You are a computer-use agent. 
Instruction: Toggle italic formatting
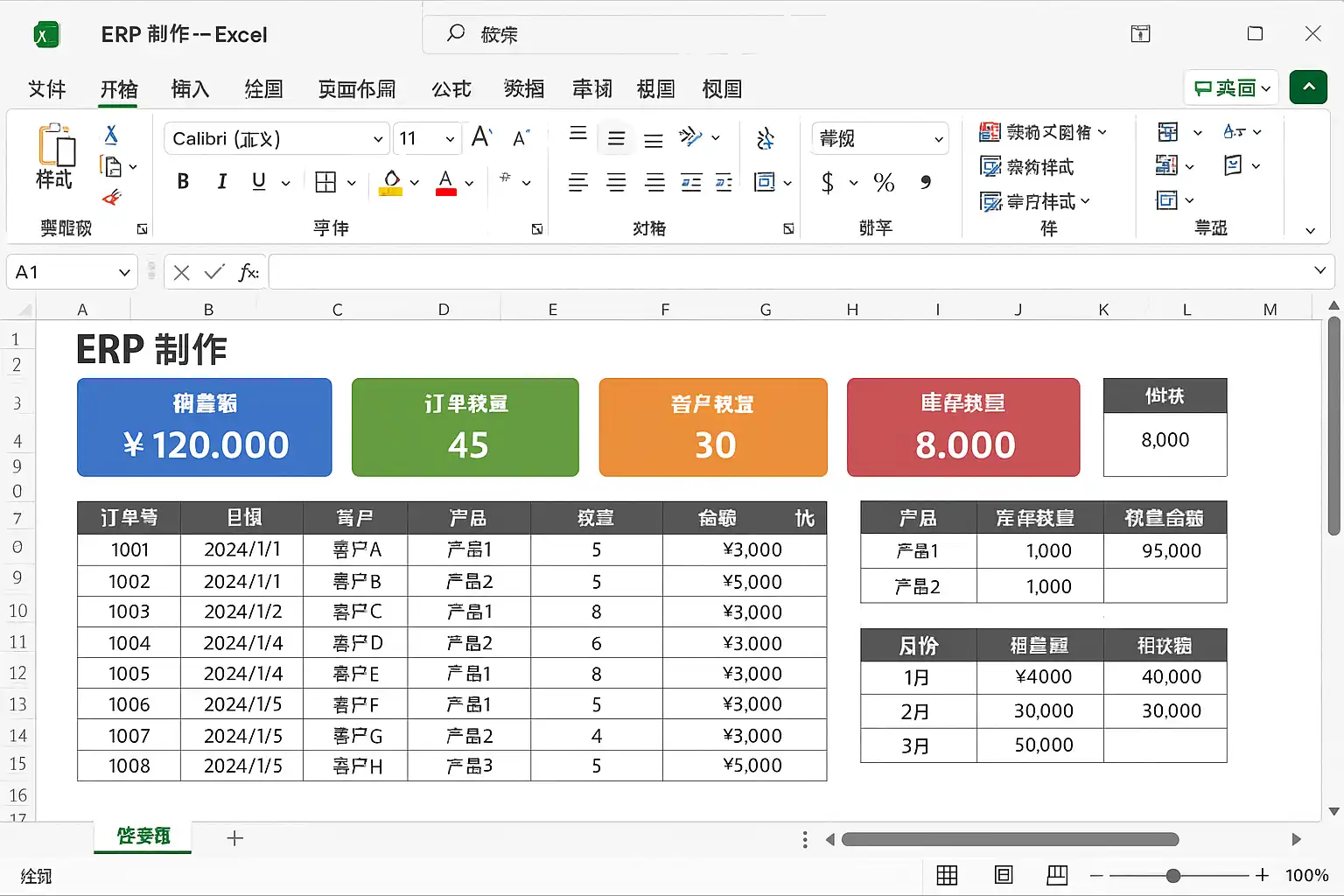point(221,182)
